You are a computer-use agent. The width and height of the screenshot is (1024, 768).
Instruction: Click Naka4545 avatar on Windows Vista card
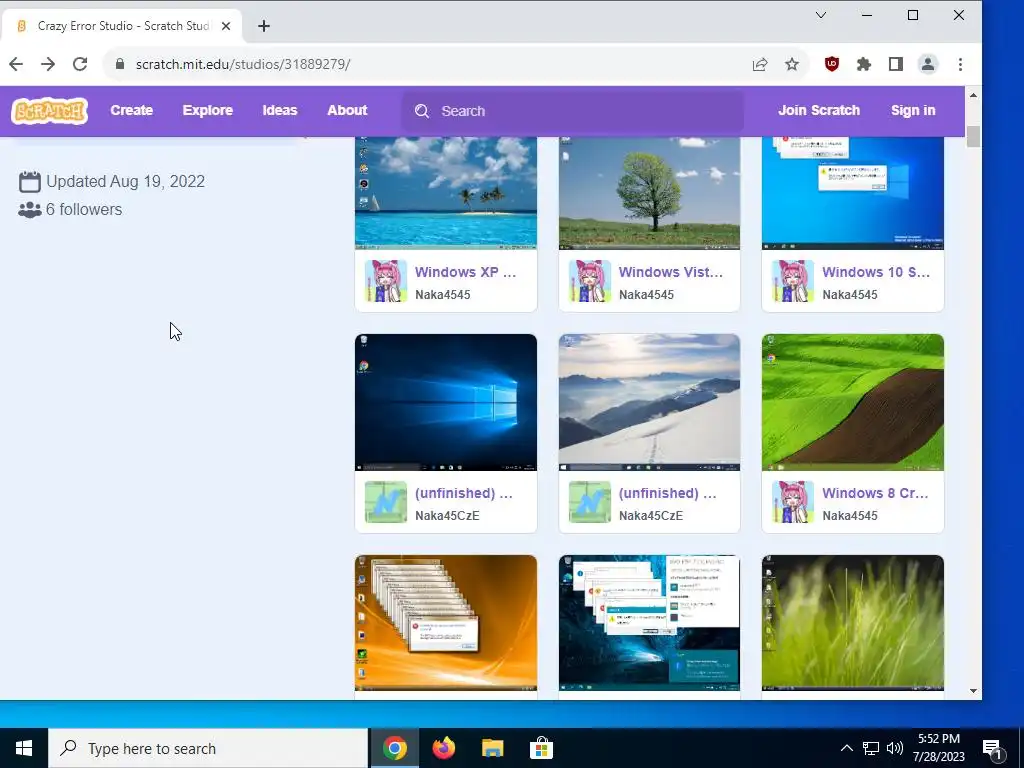point(590,281)
